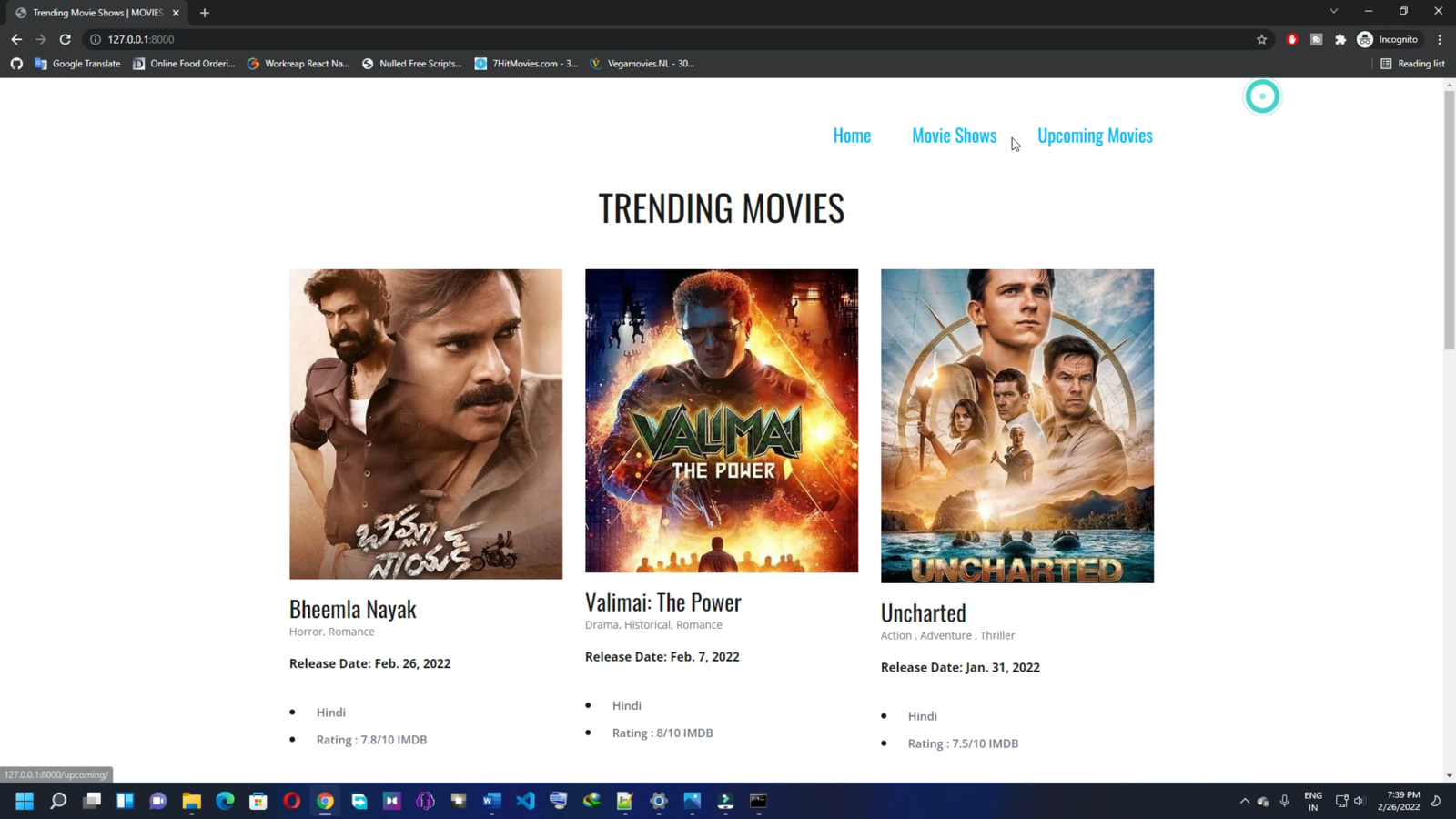Click the teal circular loader icon
This screenshot has height=819, width=1456.
point(1262,96)
